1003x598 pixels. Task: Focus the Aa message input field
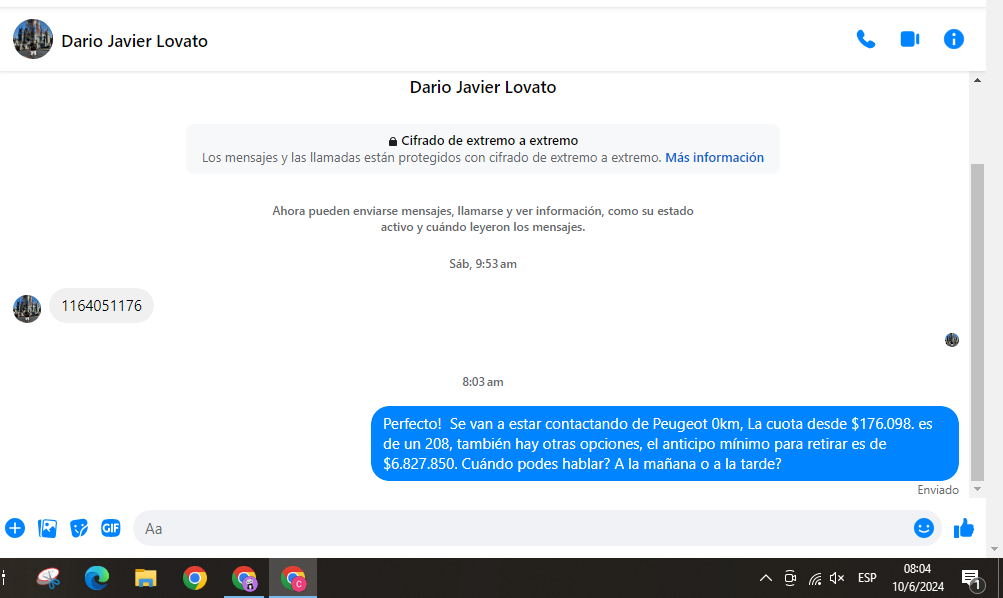pos(521,528)
